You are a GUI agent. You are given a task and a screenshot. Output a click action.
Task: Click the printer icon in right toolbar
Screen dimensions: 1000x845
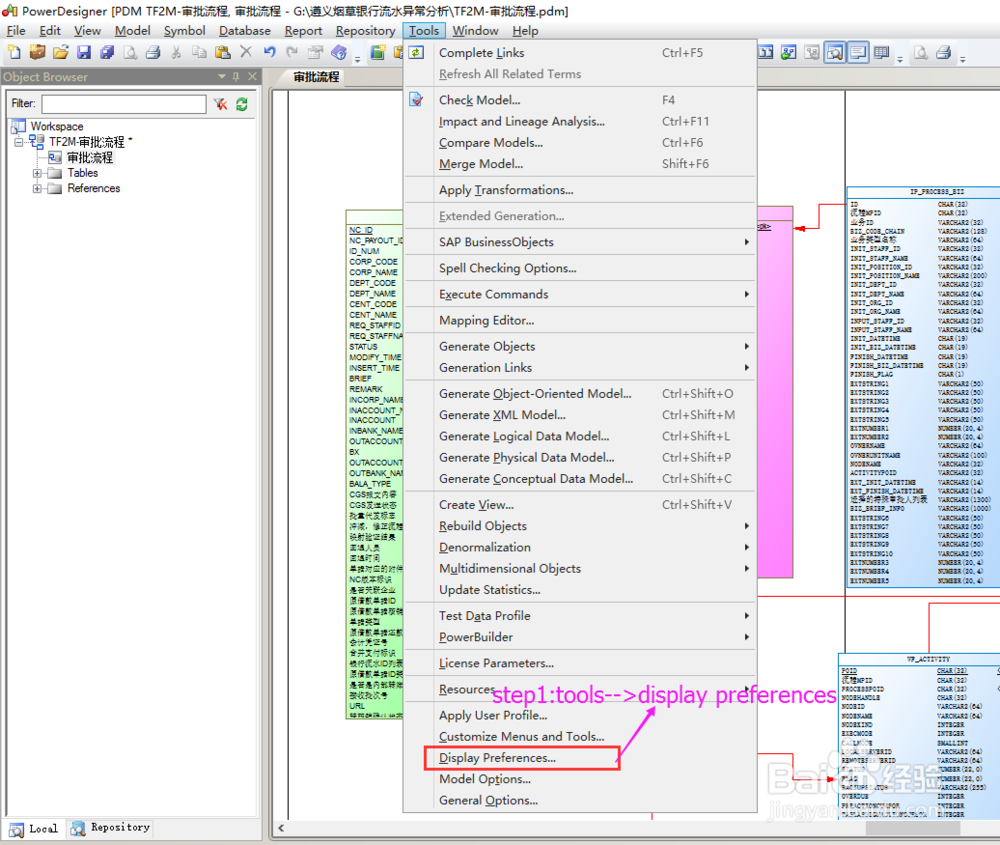coord(944,52)
